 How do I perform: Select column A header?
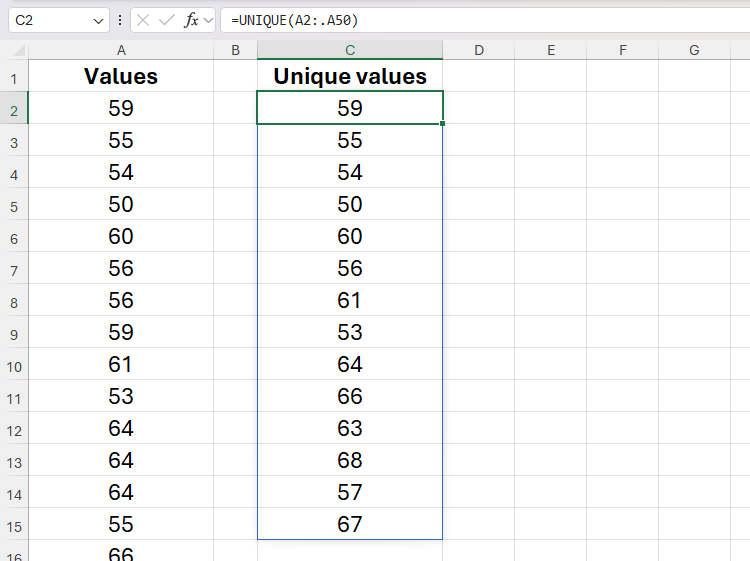pyautogui.click(x=121, y=50)
